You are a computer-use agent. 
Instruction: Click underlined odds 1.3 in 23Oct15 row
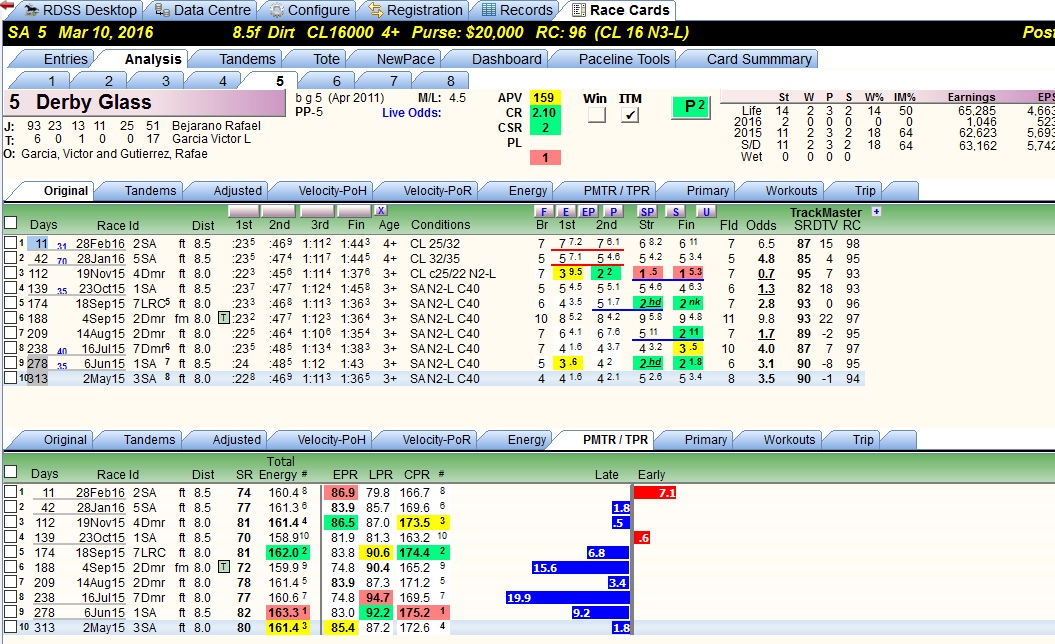(766, 289)
